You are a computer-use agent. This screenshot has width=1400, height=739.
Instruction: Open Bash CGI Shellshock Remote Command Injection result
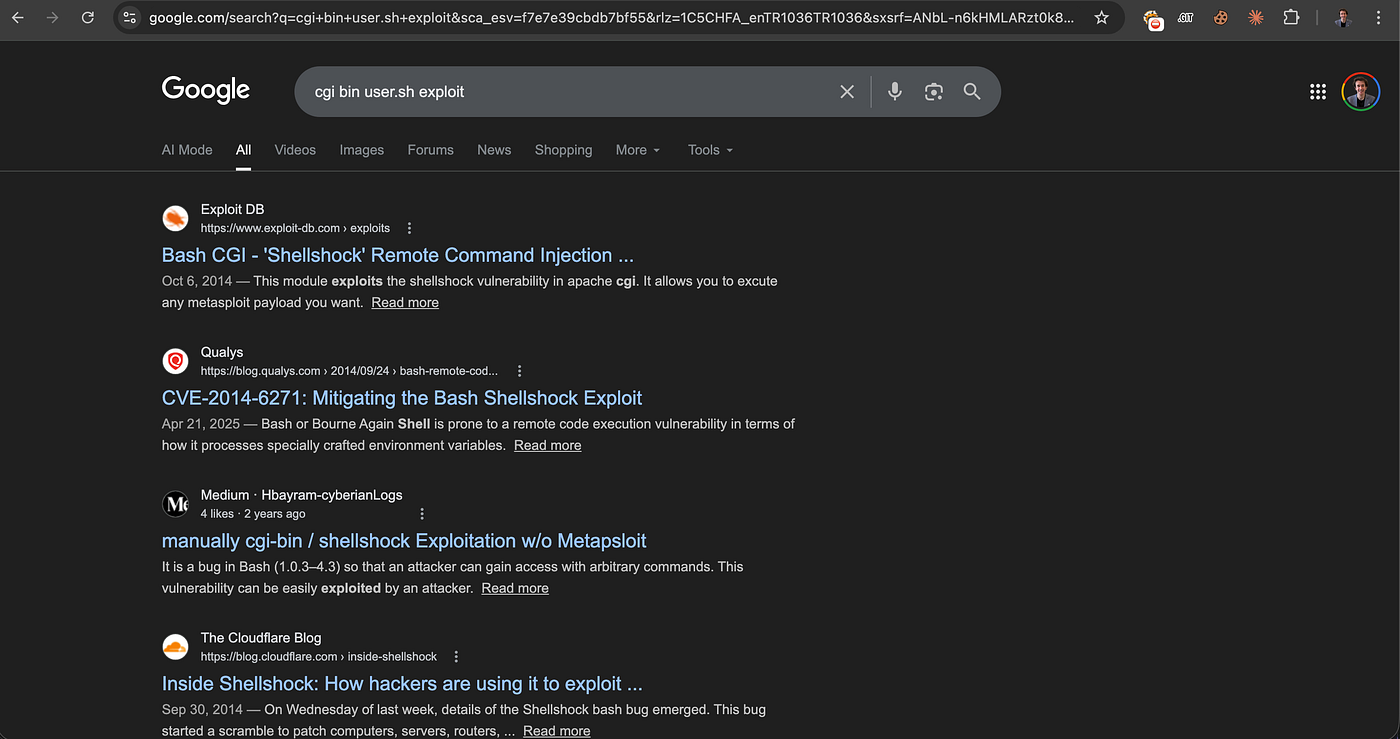coord(398,255)
